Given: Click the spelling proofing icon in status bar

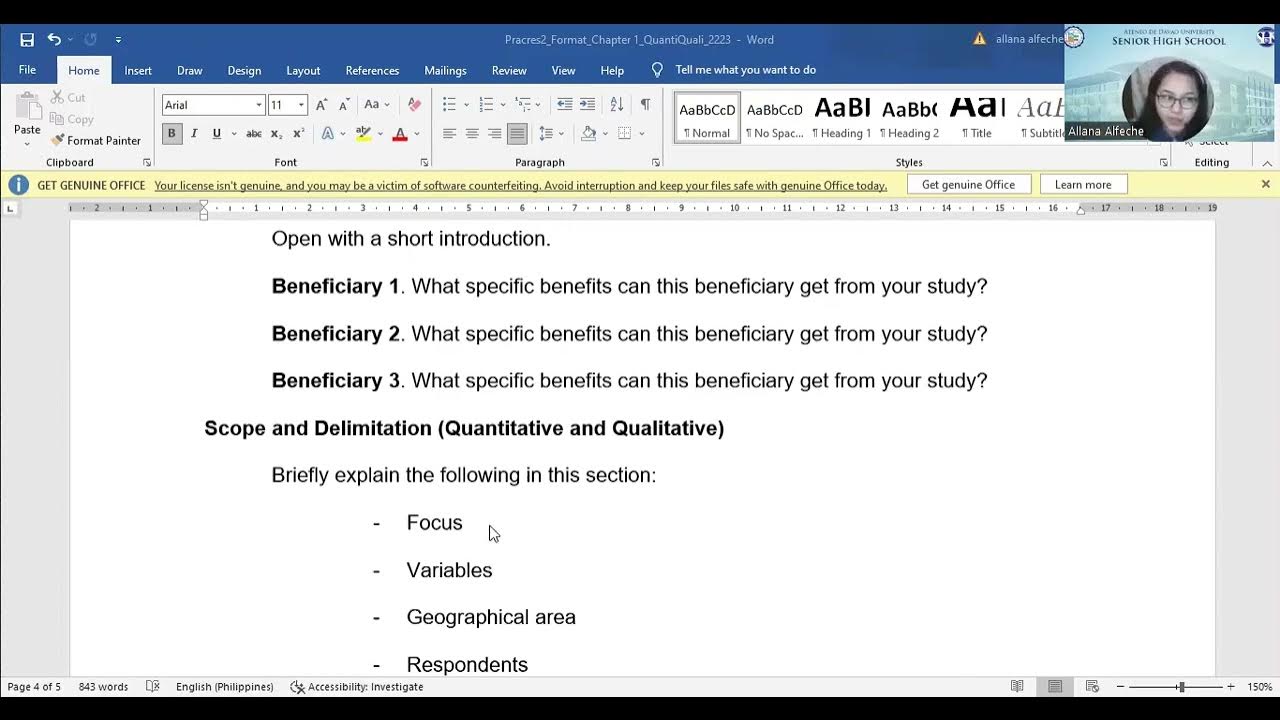Looking at the screenshot, I should point(152,687).
